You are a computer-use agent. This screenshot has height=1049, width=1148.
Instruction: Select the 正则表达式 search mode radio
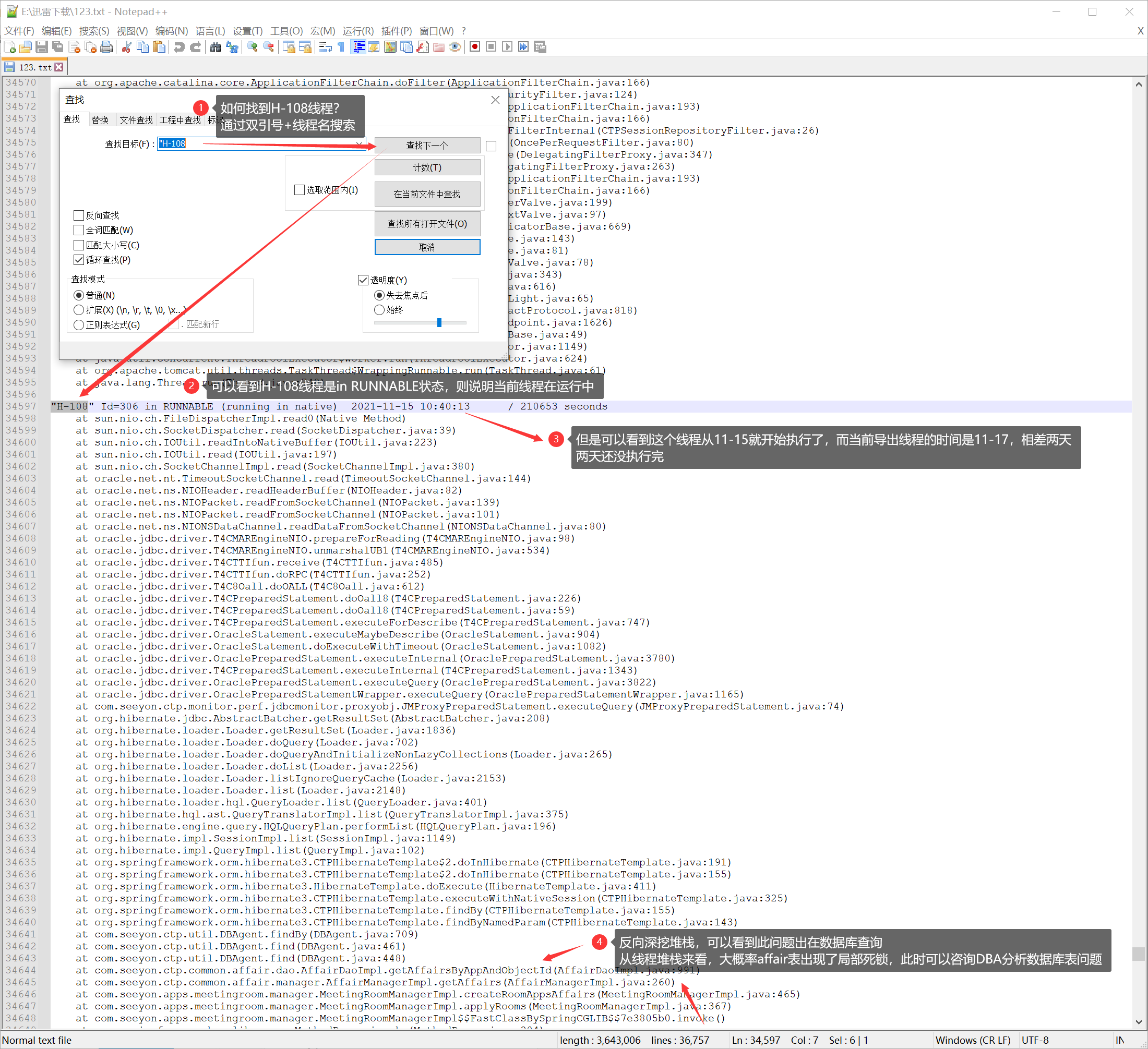(x=79, y=325)
